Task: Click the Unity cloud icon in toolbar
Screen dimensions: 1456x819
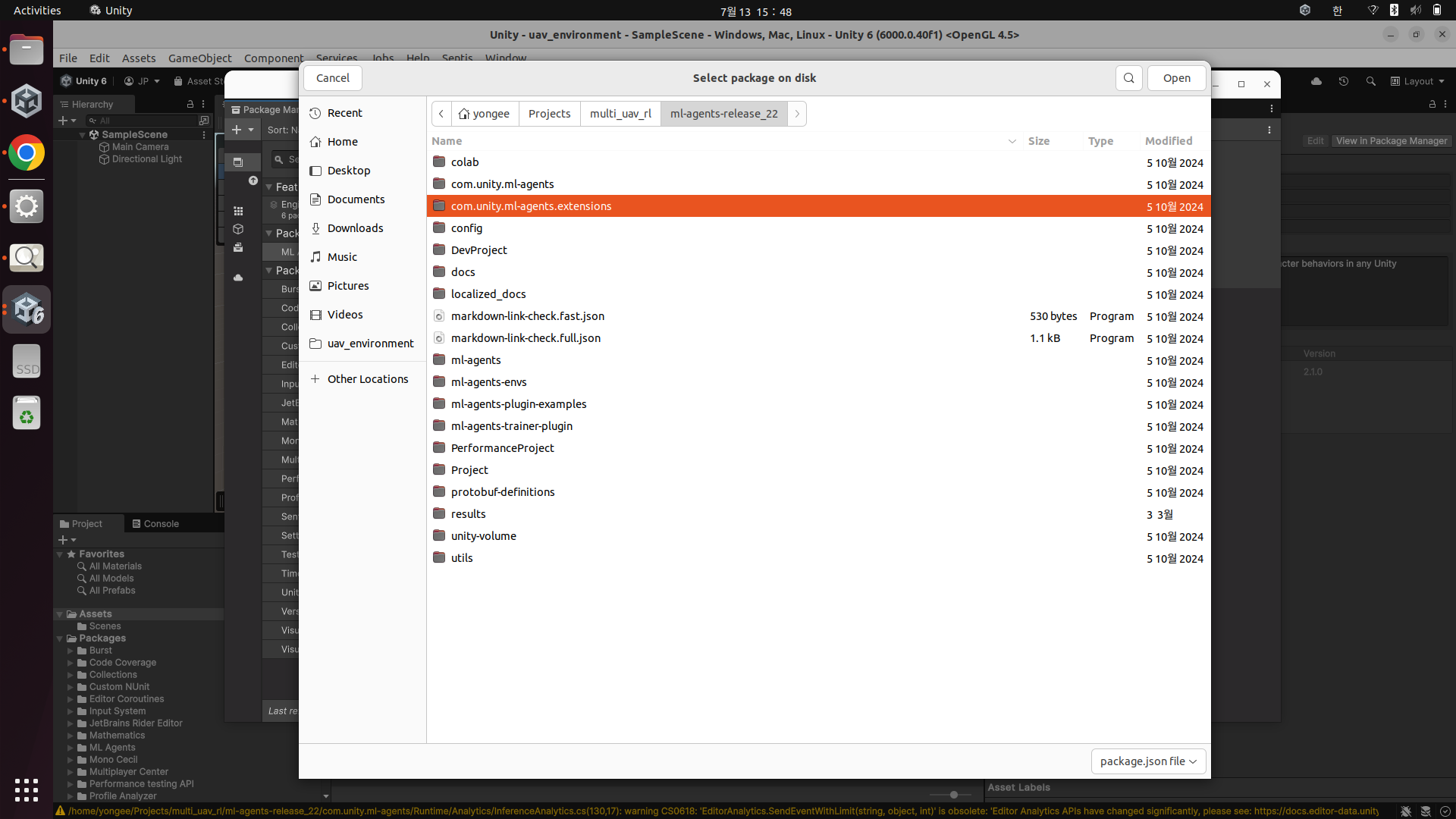Action: 1316,81
